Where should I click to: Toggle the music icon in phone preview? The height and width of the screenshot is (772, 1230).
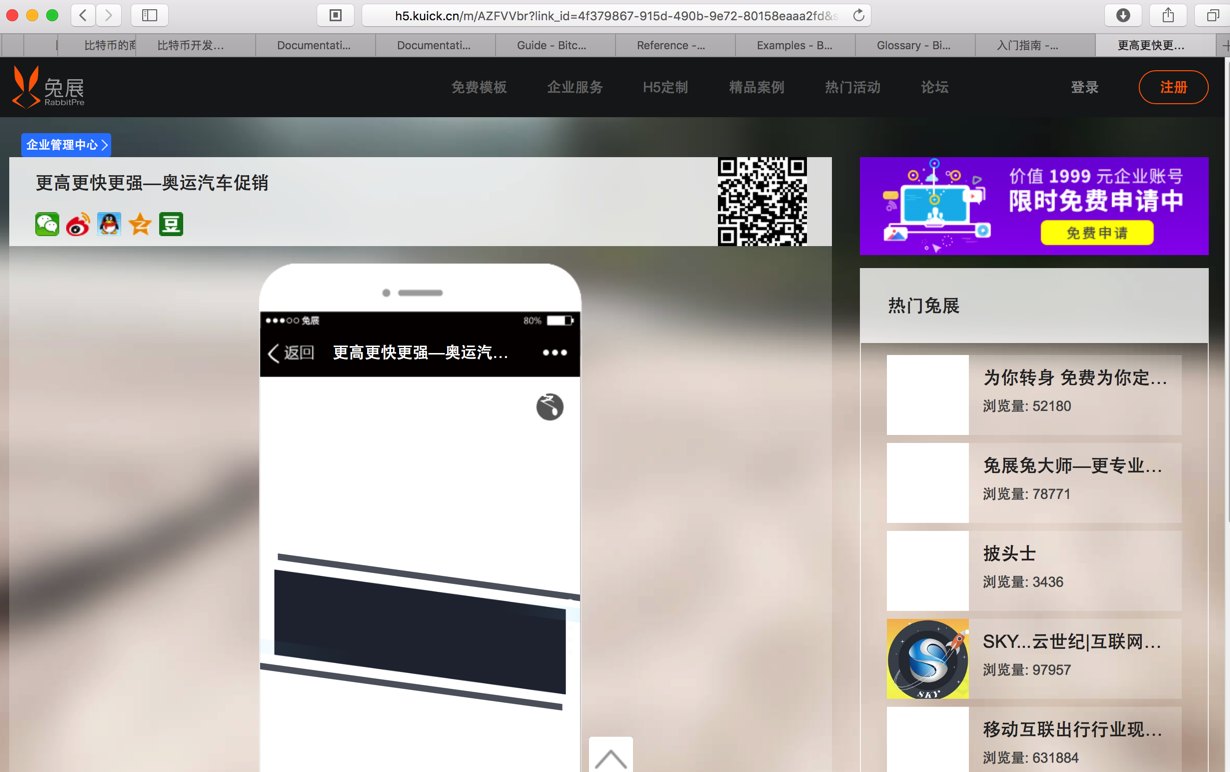click(x=550, y=407)
